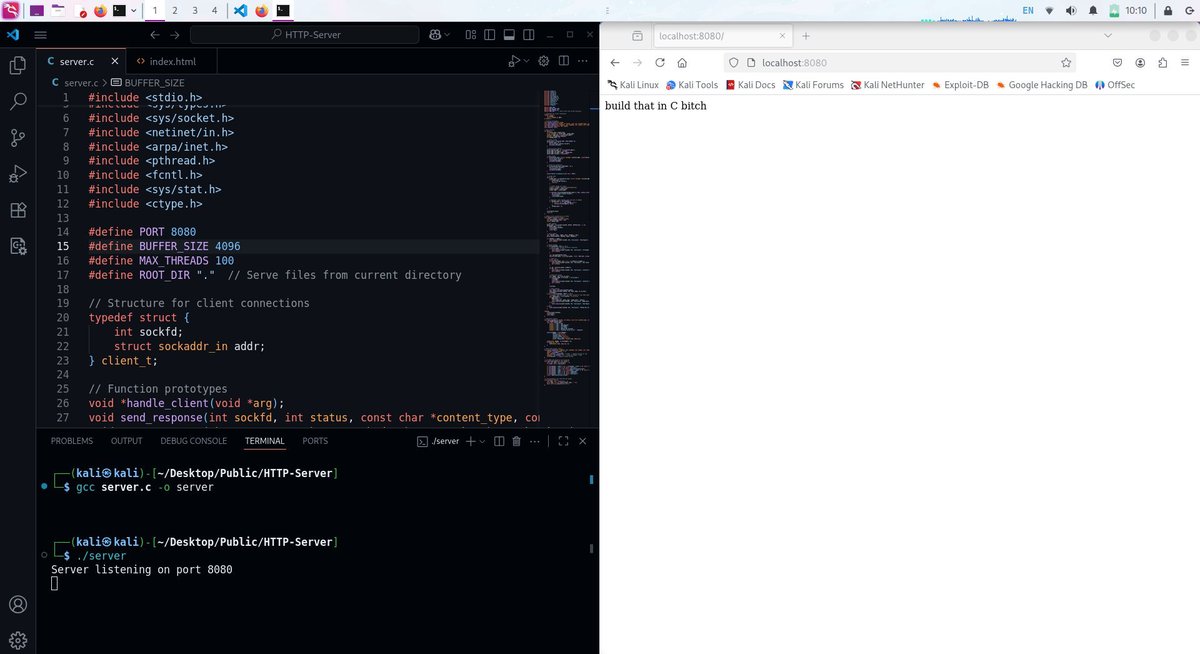The height and width of the screenshot is (654, 1200).
Task: Expand run button dropdown arrow
Action: pyautogui.click(x=526, y=61)
